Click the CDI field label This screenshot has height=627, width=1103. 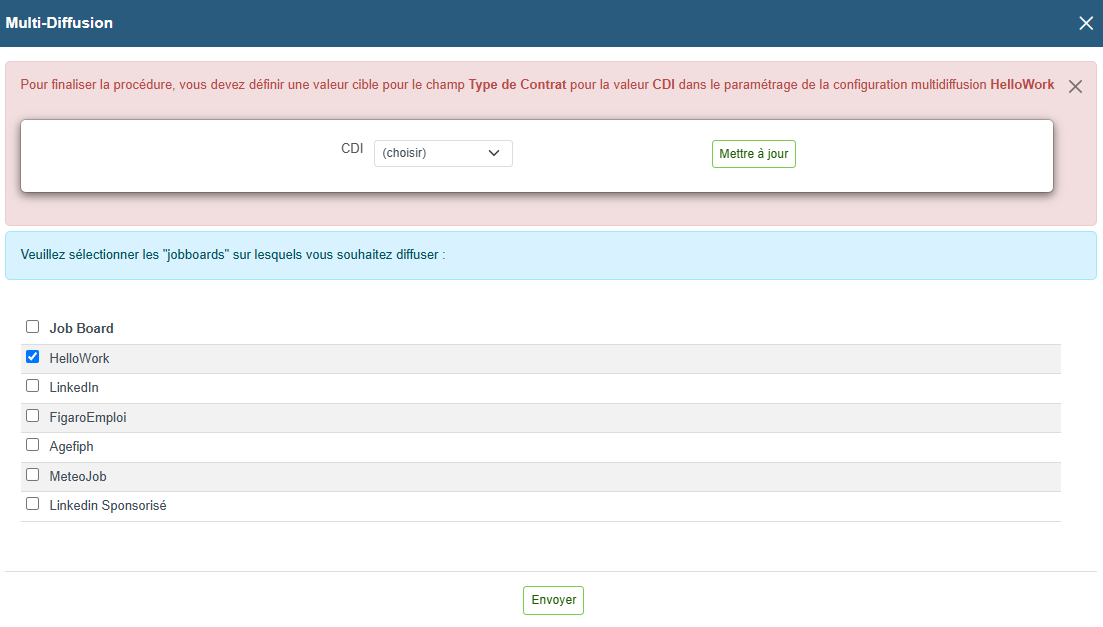tap(352, 148)
